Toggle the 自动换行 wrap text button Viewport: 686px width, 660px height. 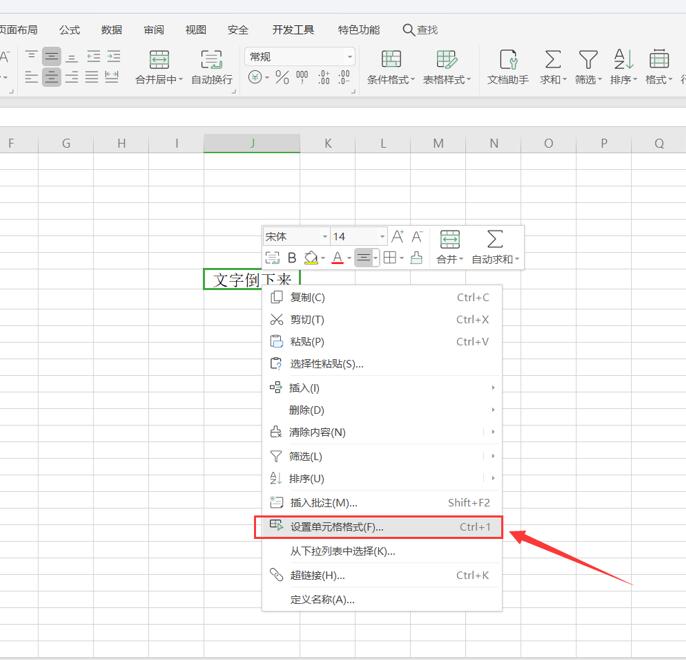pos(212,66)
